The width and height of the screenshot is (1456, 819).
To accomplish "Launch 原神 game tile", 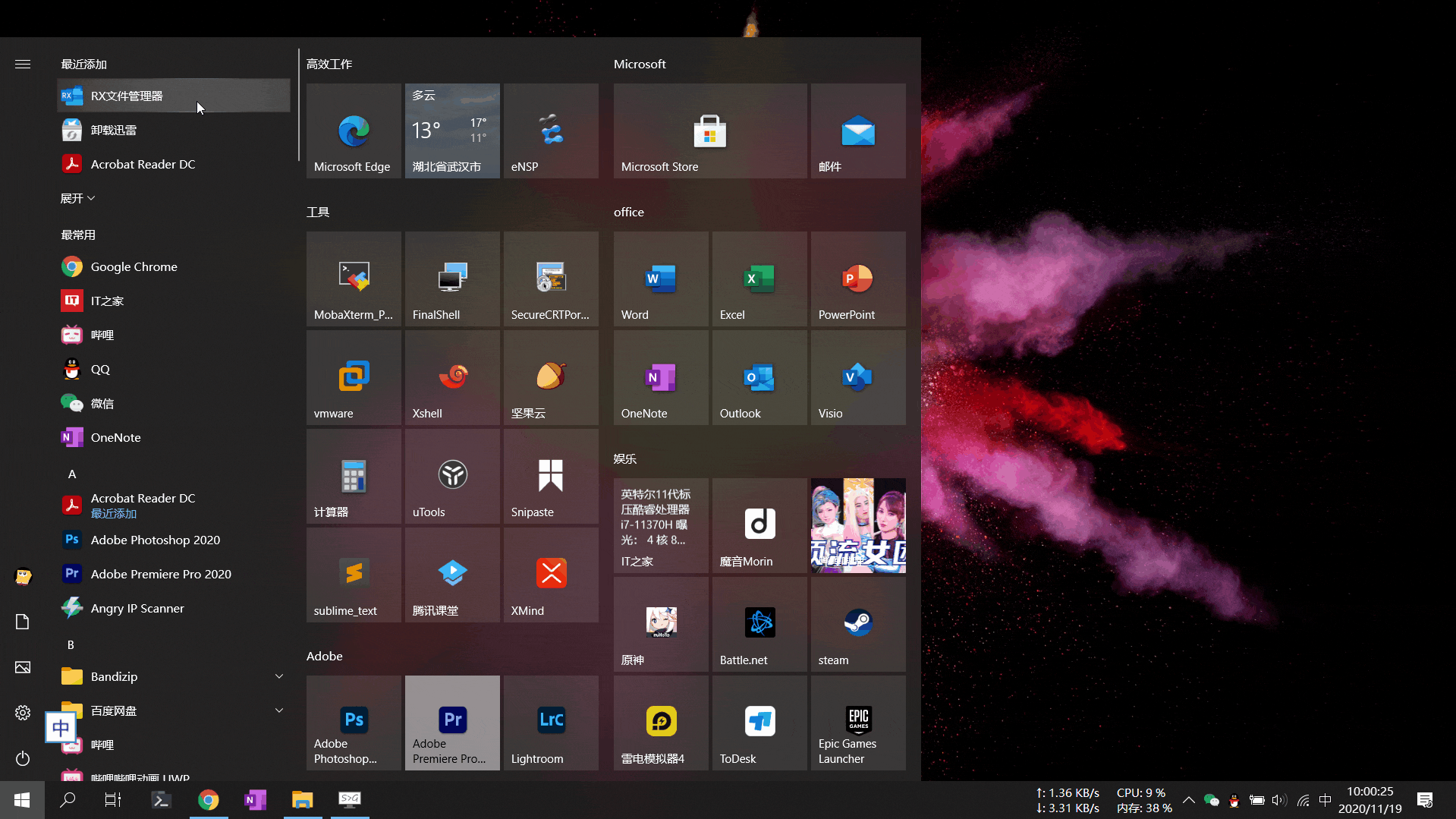I will click(x=661, y=624).
